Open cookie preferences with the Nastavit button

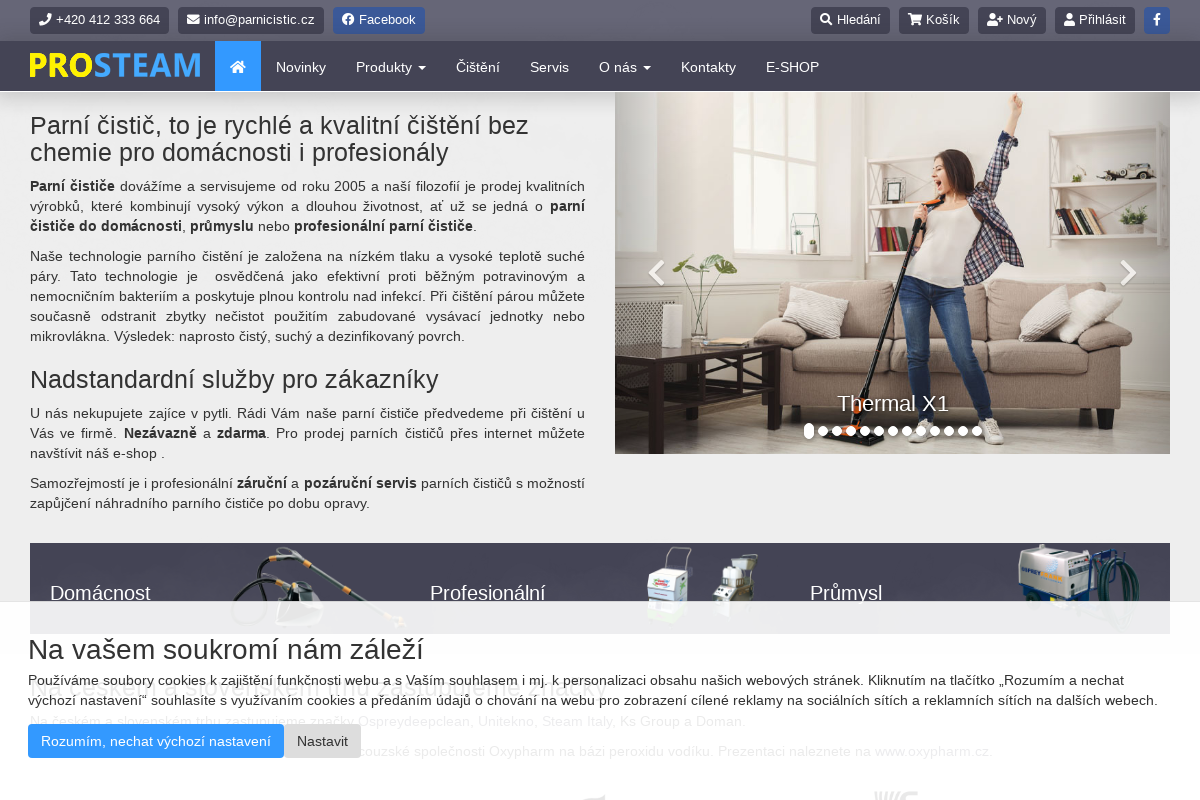pyautogui.click(x=322, y=741)
